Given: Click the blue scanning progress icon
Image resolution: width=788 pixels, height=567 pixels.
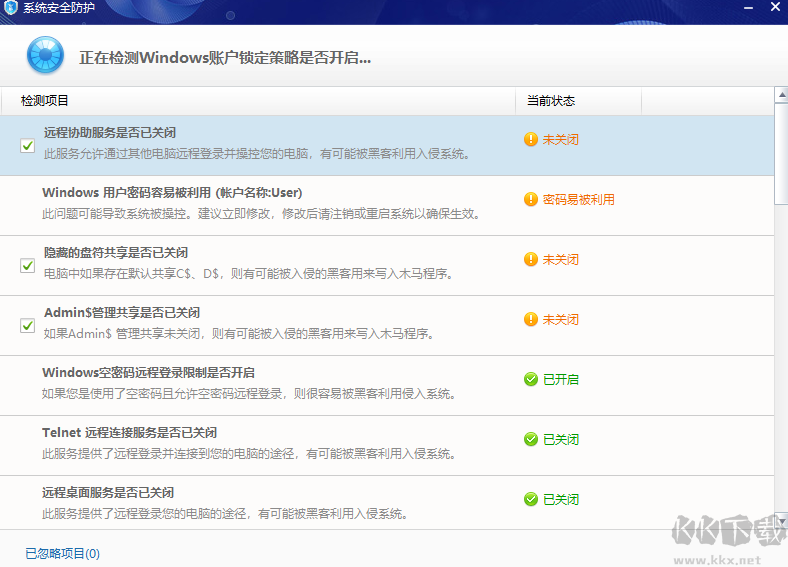Looking at the screenshot, I should tap(45, 56).
